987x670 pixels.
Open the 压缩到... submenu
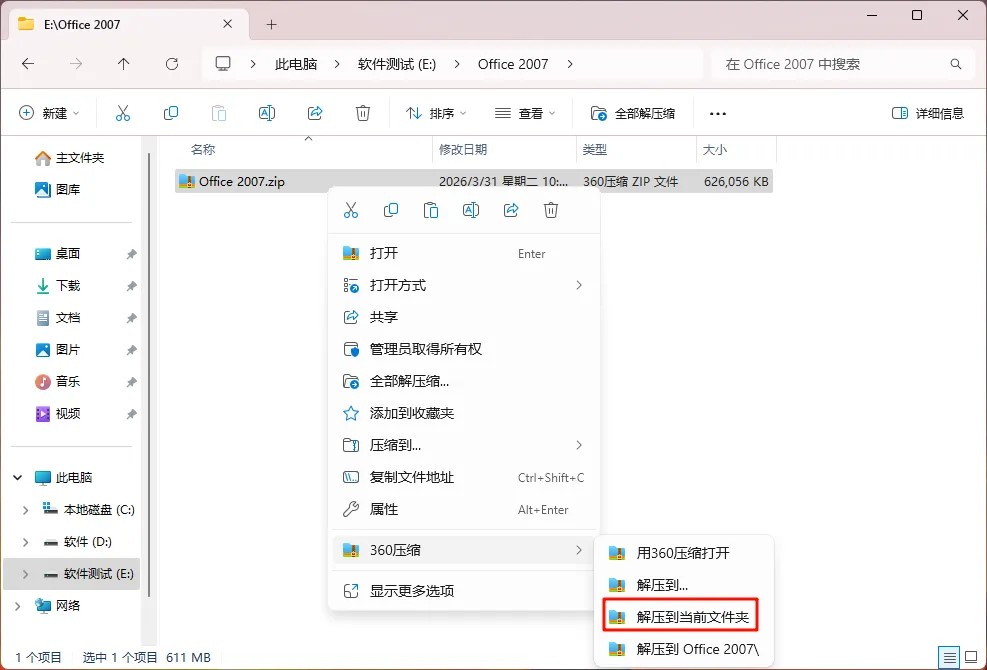tap(465, 446)
